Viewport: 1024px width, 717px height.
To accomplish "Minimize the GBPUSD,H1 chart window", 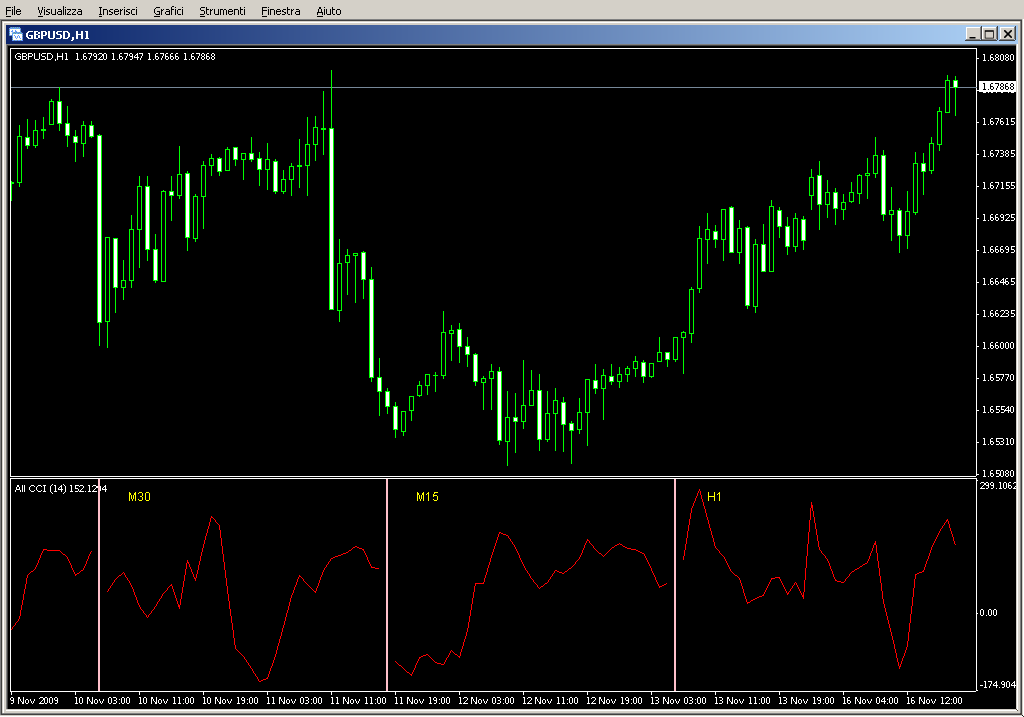I will [x=972, y=34].
